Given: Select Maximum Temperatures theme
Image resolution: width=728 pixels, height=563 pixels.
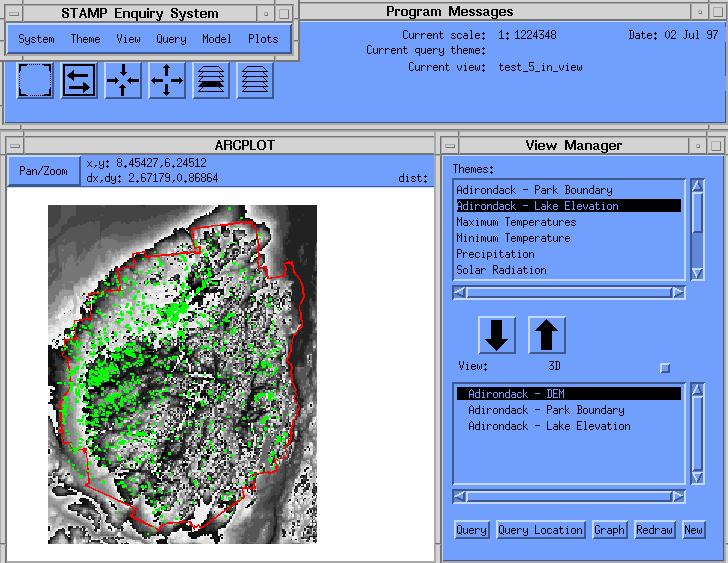Looking at the screenshot, I should pos(568,222).
